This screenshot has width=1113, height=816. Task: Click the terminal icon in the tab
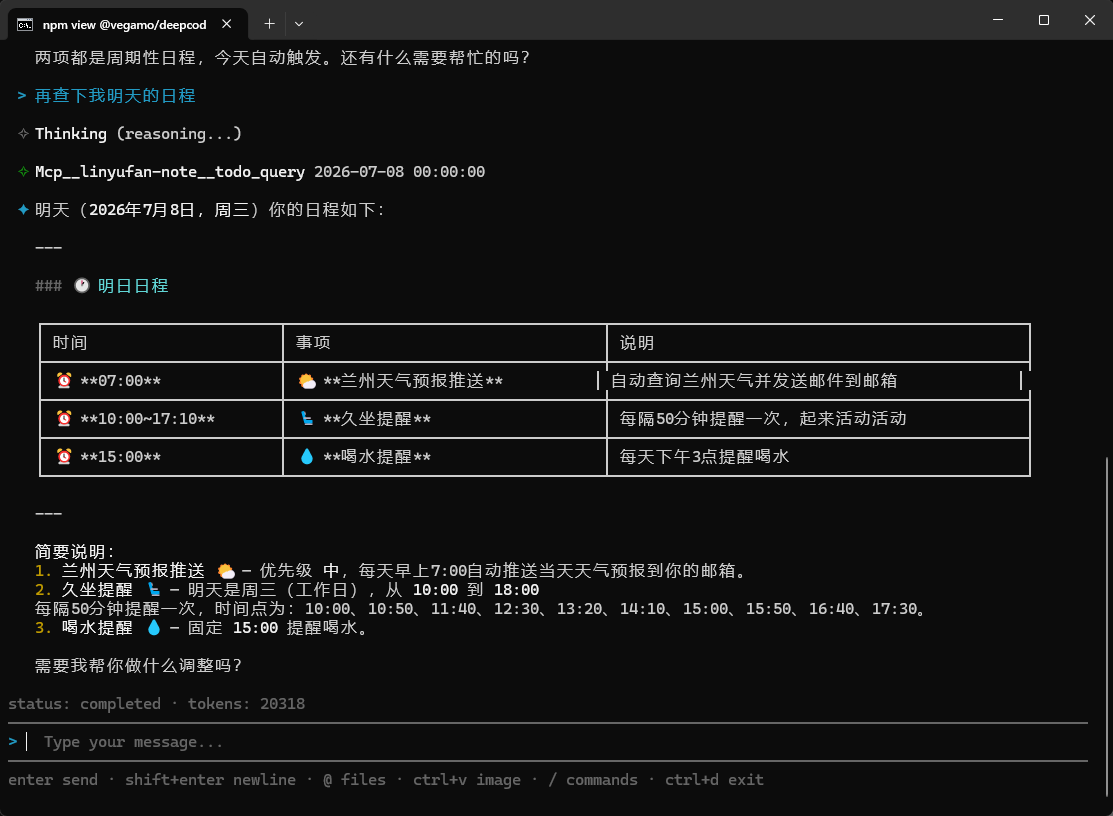pyautogui.click(x=25, y=25)
